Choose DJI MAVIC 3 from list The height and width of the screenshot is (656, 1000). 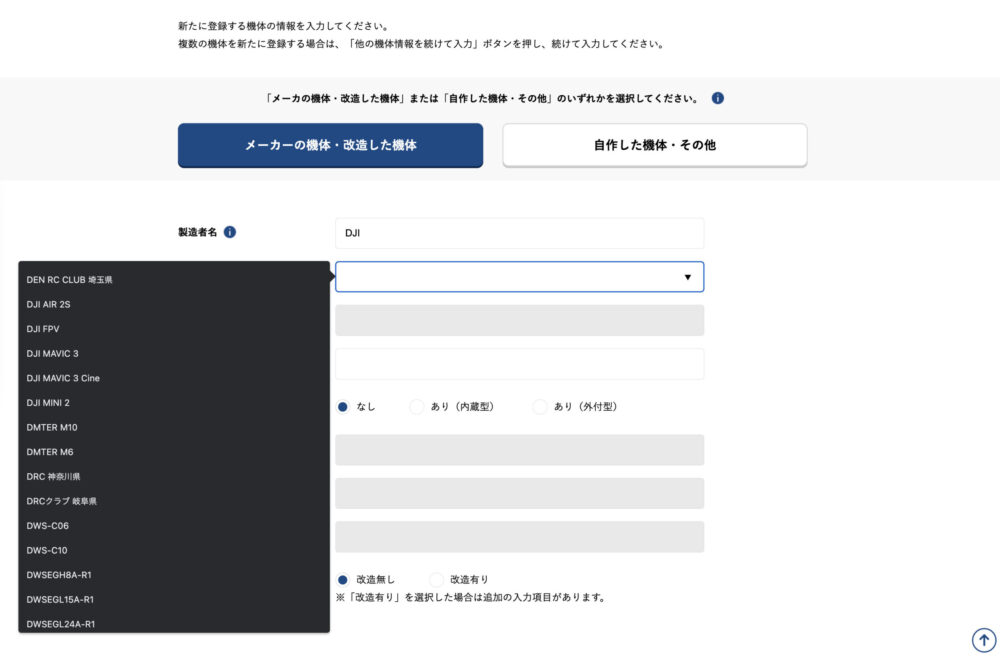pos(174,354)
